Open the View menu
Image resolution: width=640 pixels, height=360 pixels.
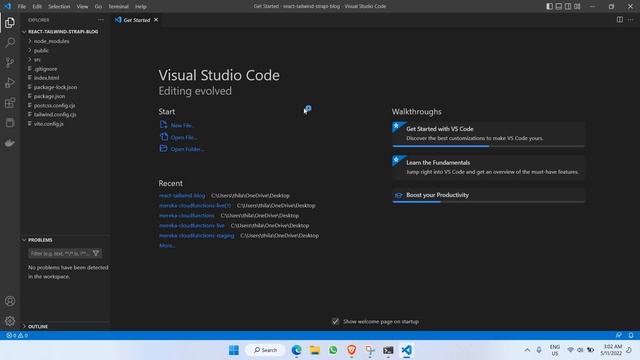coord(82,6)
